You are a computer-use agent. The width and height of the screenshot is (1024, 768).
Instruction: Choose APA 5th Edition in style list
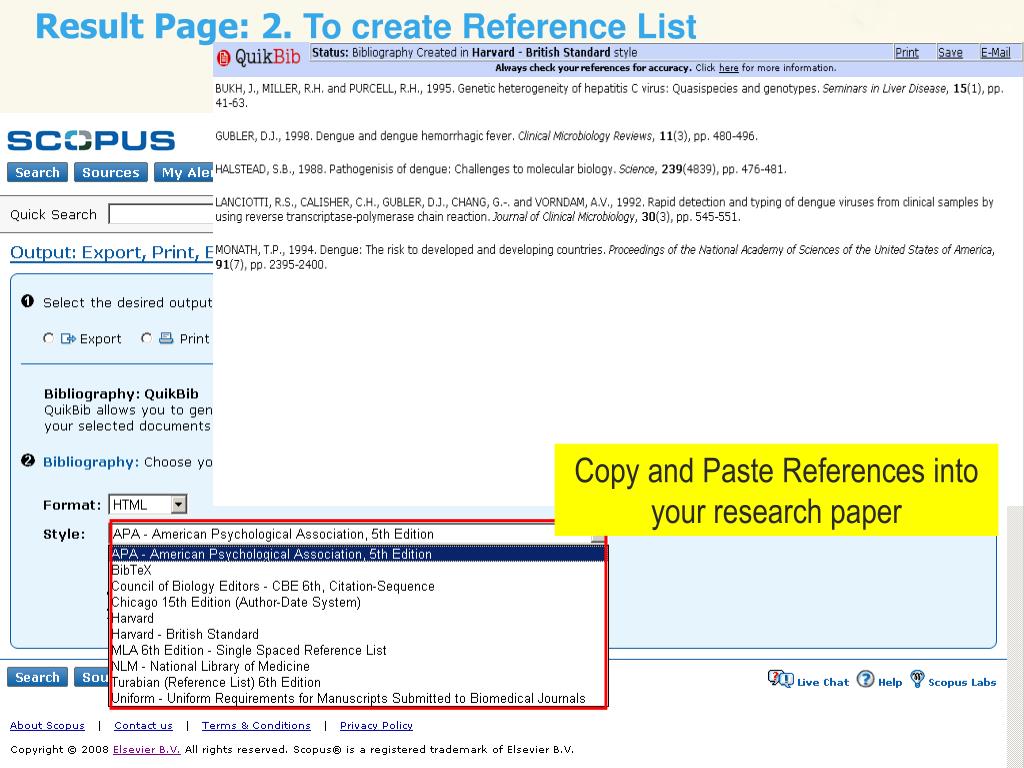point(357,554)
